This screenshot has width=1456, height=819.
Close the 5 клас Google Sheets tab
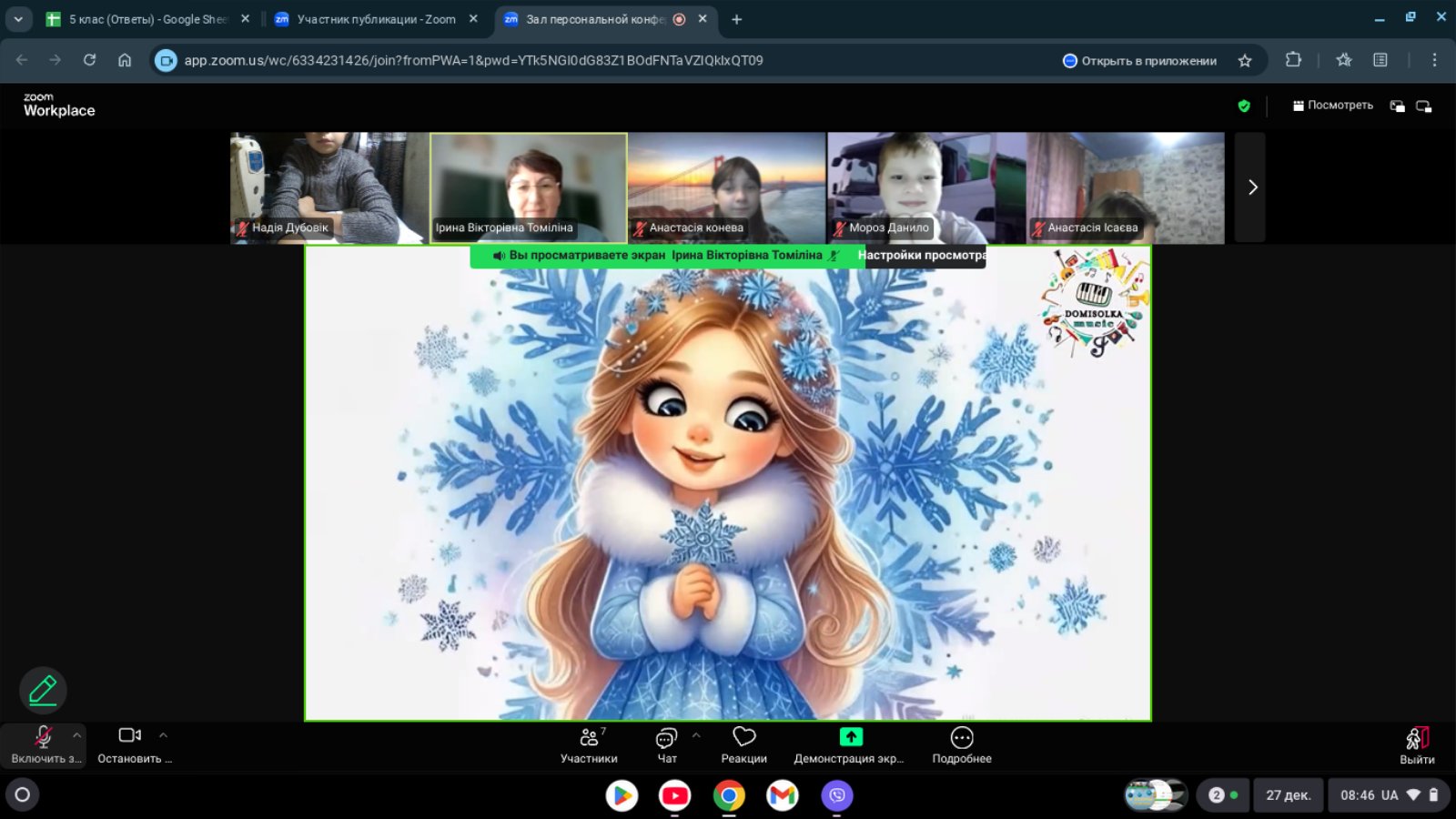click(x=245, y=18)
